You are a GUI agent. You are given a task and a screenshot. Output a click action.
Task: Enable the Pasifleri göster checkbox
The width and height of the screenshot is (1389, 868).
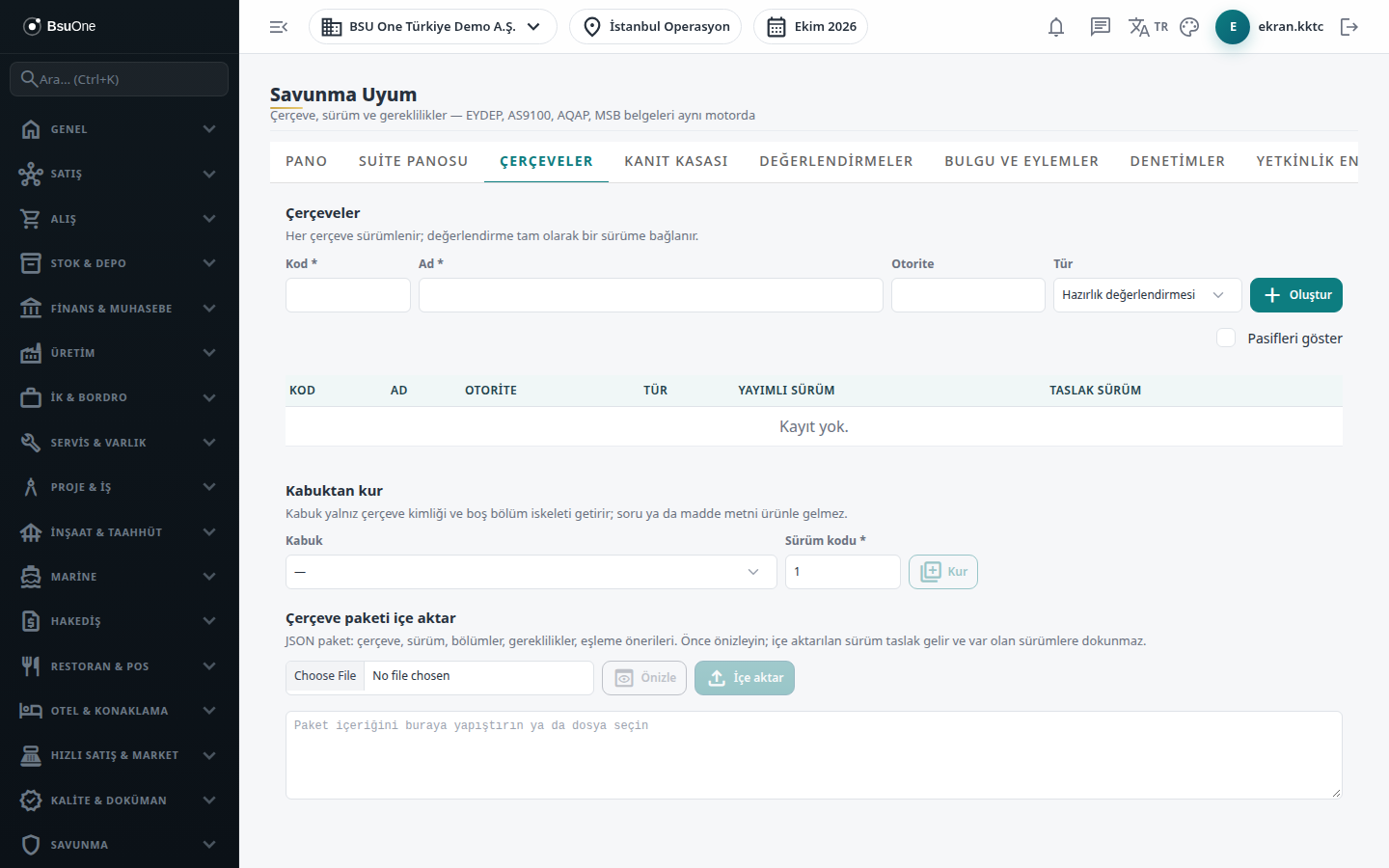[1226, 338]
